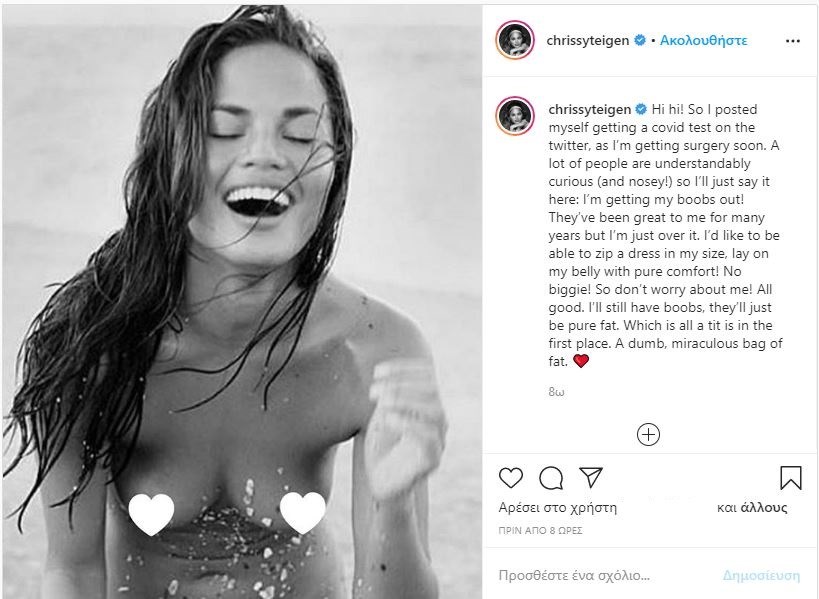Focus the Προσθέστε ένα σχόλιο comment field
The width and height of the screenshot is (819, 599).
(600, 576)
